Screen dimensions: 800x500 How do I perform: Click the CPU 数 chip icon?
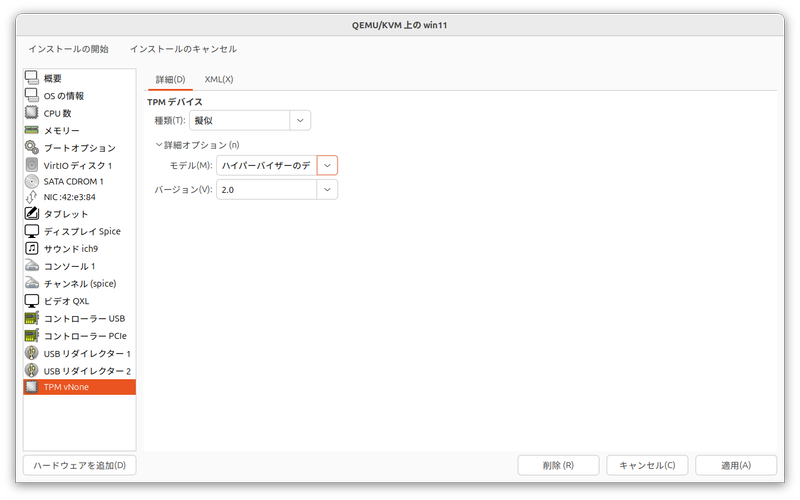pyautogui.click(x=32, y=112)
